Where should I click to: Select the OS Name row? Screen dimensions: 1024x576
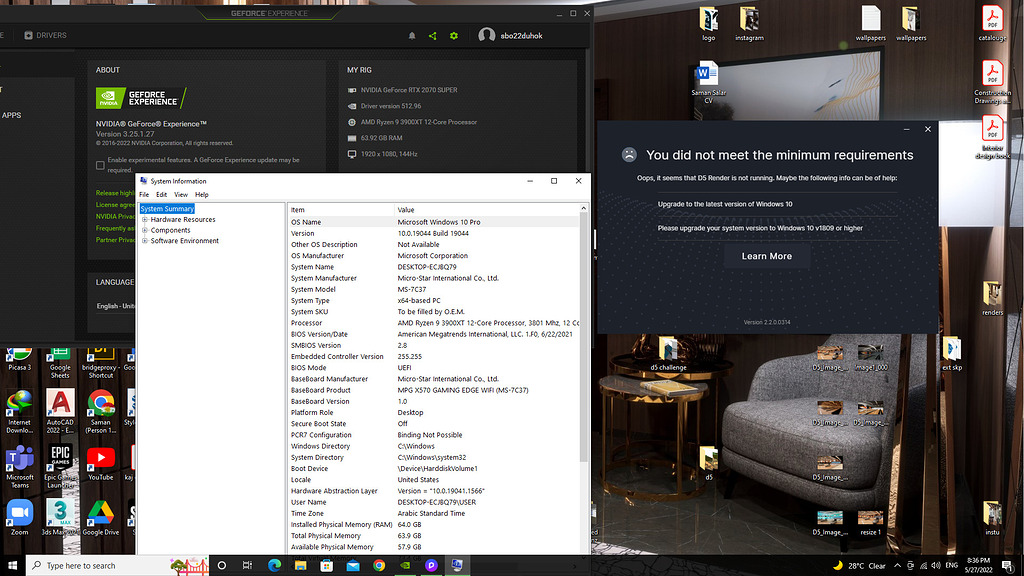434,222
